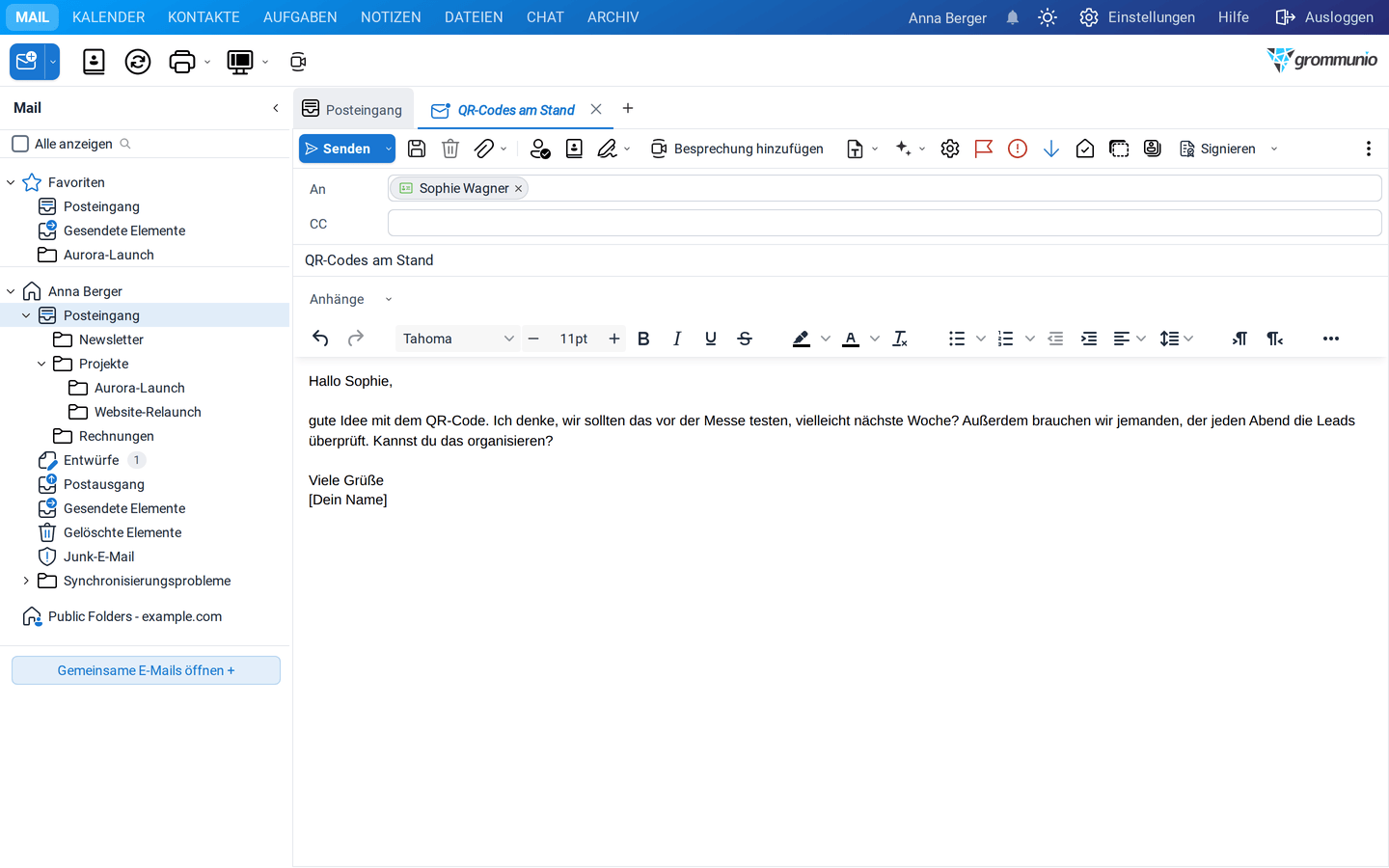This screenshot has width=1389, height=868.
Task: Expand the Anhänge dropdown
Action: 389,300
